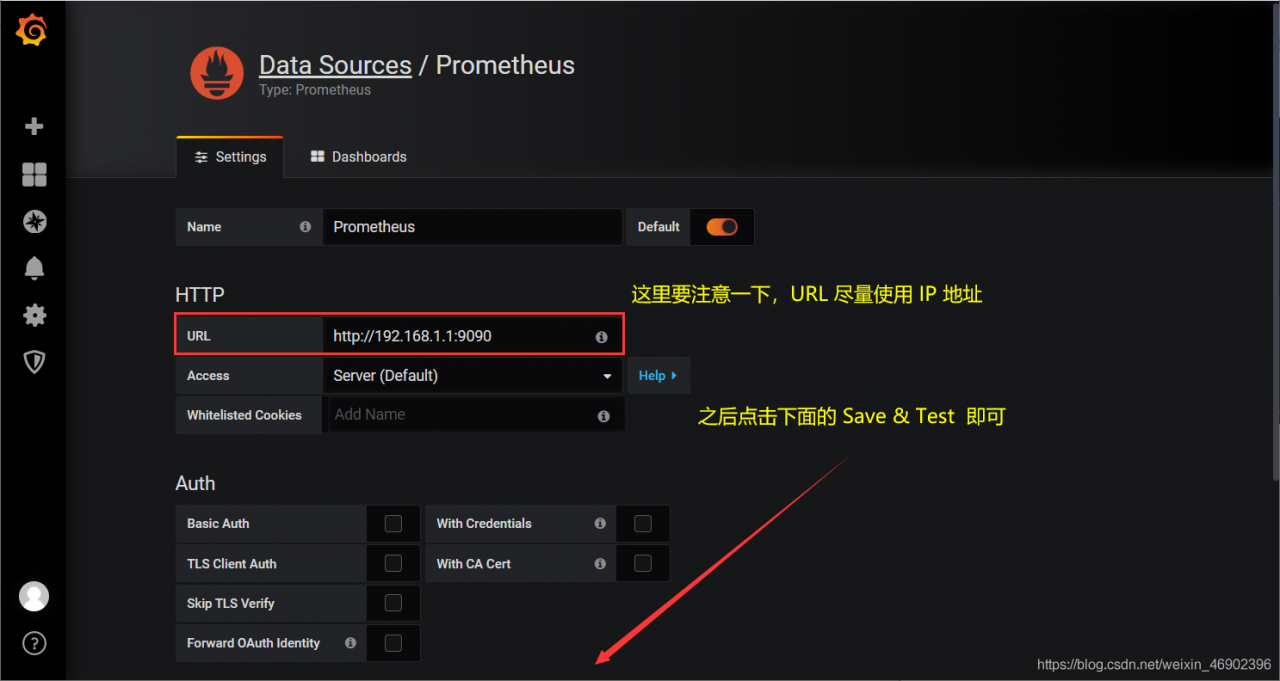Screen dimensions: 1280x681
Task: Show the Name field info tooltip
Action: pyautogui.click(x=305, y=227)
